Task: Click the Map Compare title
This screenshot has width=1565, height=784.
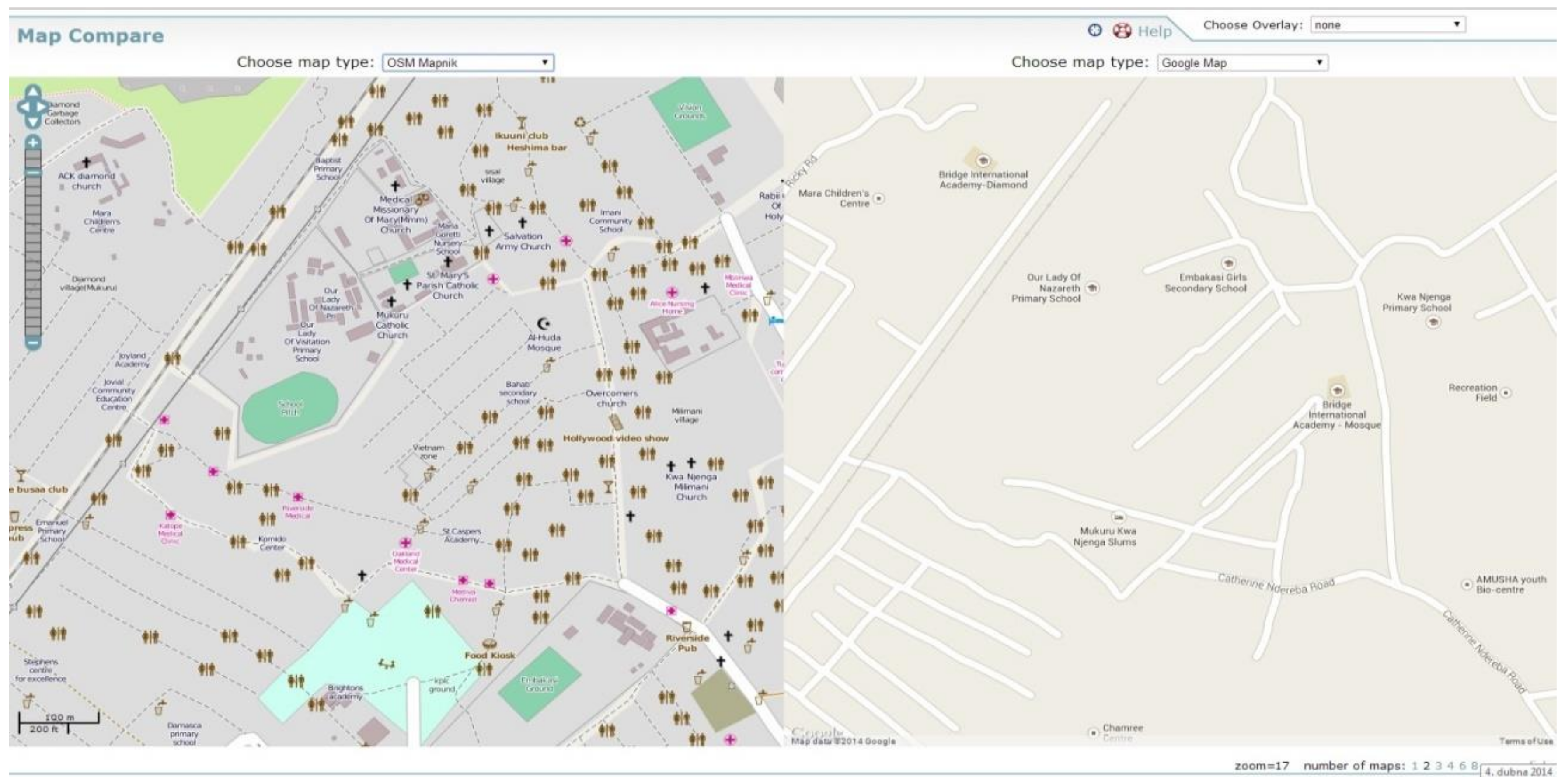Action: click(91, 36)
